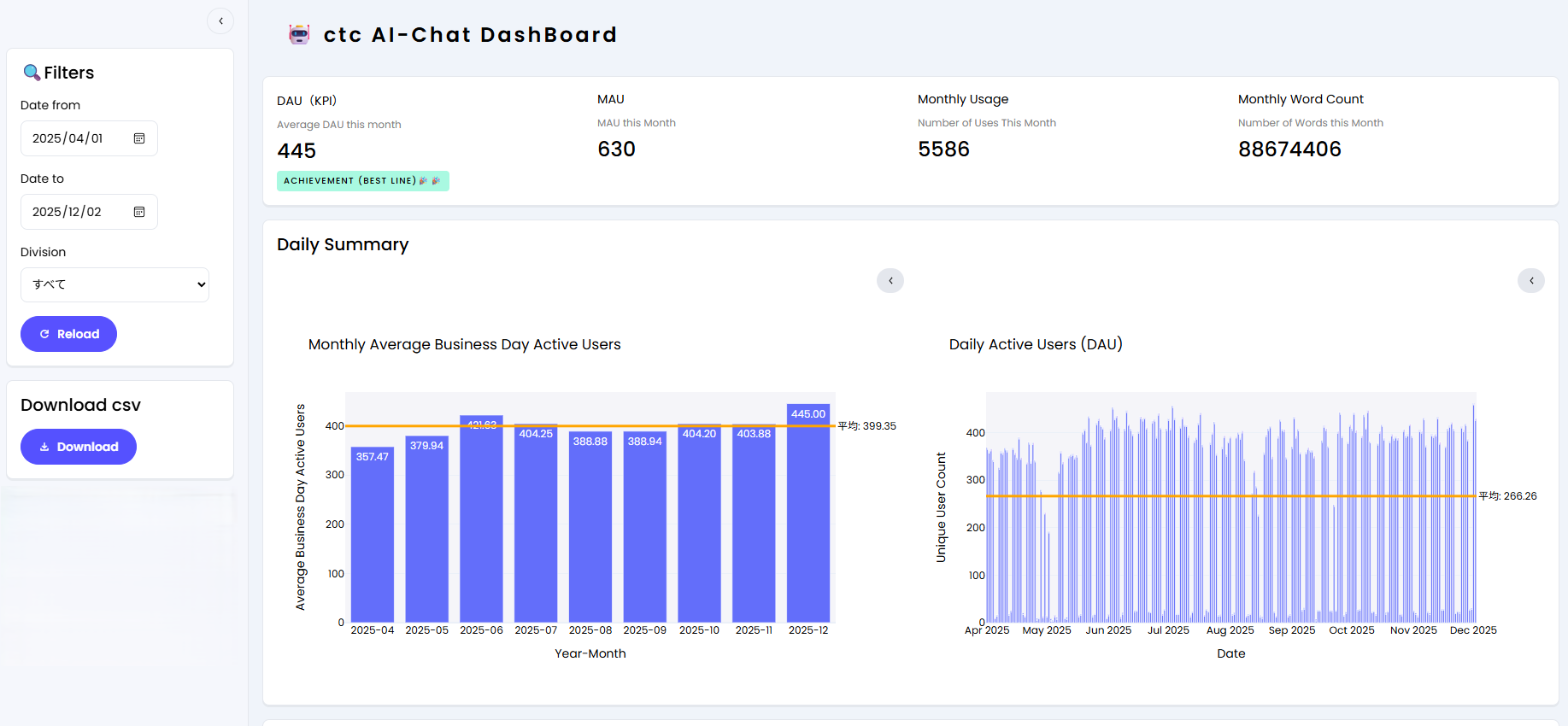The image size is (1568, 726).
Task: Collapse the Daily Active Users chart chevron
Action: (1531, 280)
